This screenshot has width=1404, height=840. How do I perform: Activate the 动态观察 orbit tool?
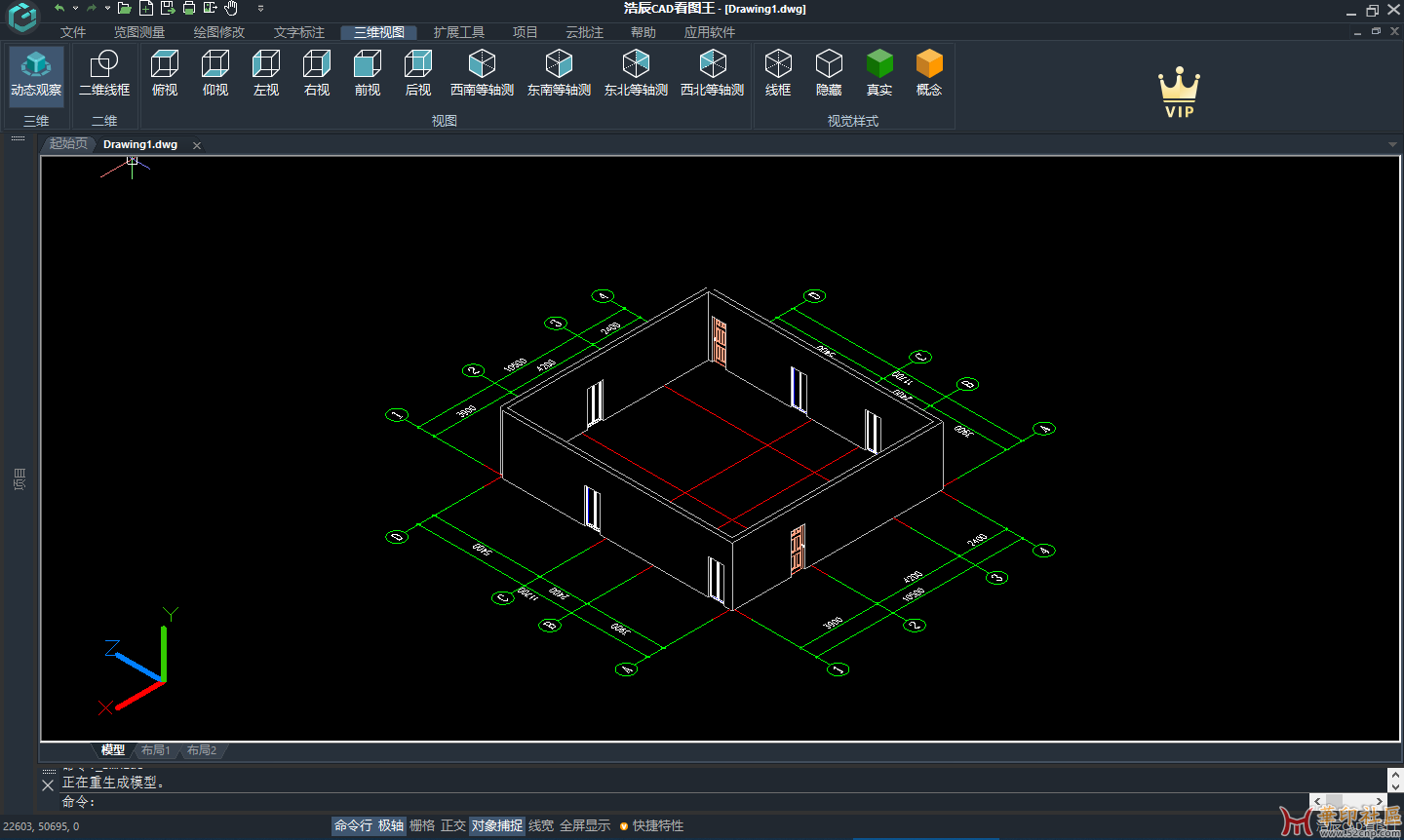[x=36, y=75]
